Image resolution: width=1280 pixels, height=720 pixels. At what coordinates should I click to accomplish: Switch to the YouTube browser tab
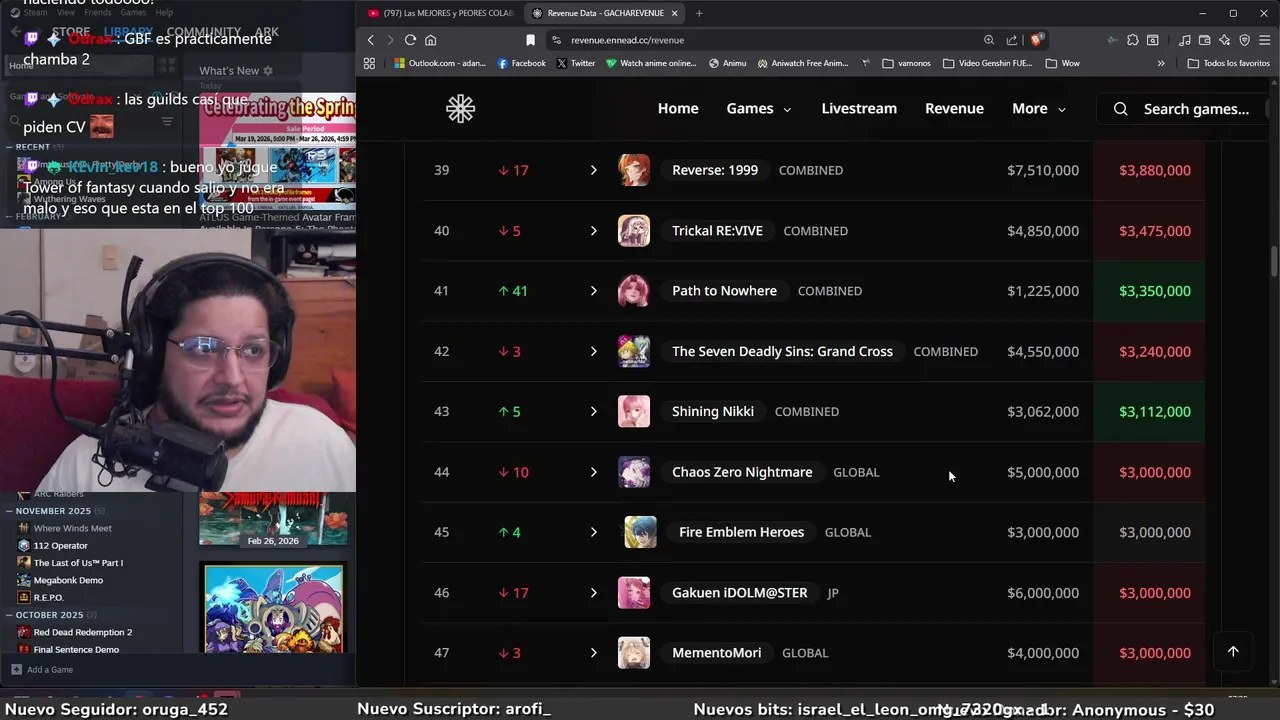pyautogui.click(x=440, y=13)
